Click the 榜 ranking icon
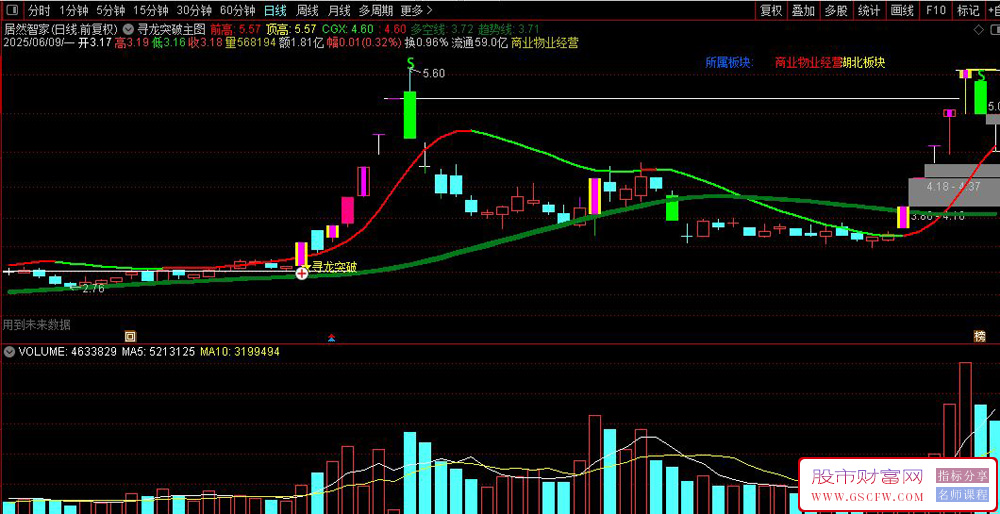The width and height of the screenshot is (1000, 514). (x=979, y=336)
